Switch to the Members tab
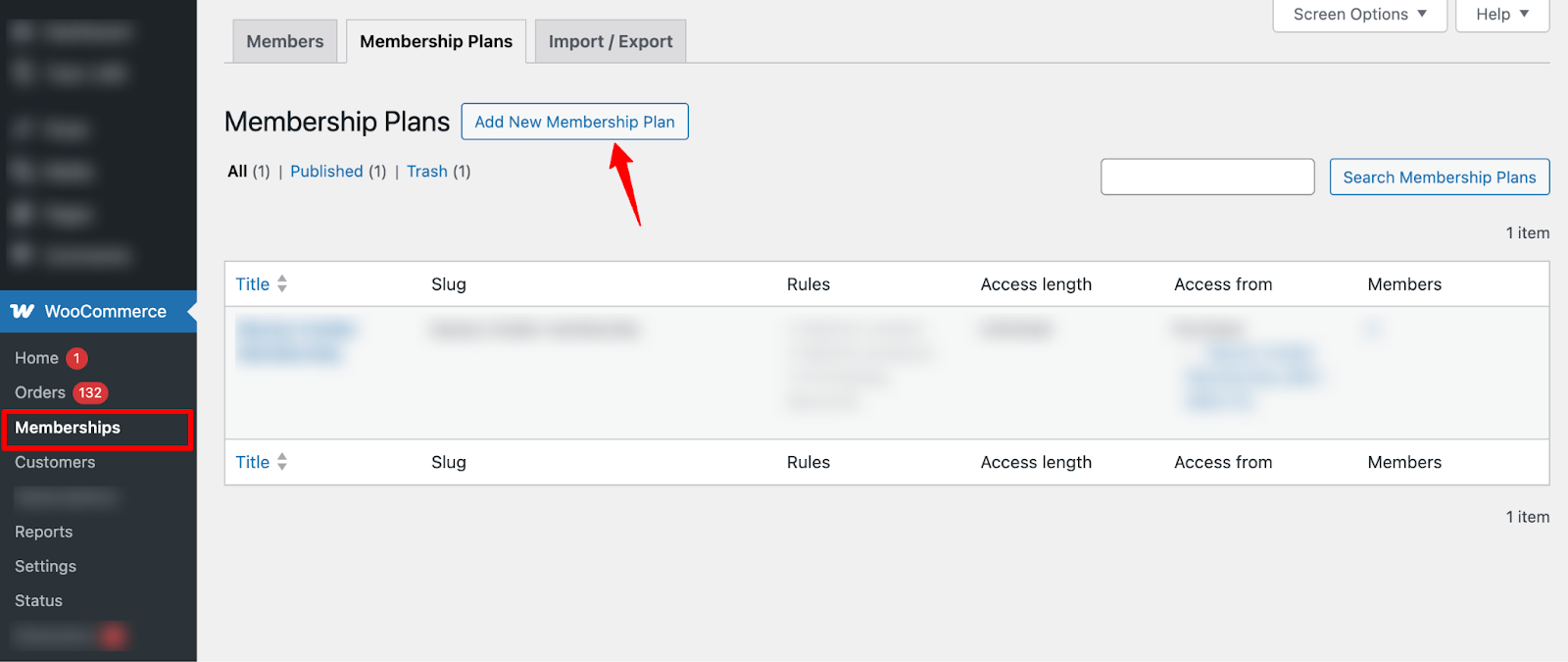Viewport: 1568px width, 662px height. pyautogui.click(x=284, y=41)
